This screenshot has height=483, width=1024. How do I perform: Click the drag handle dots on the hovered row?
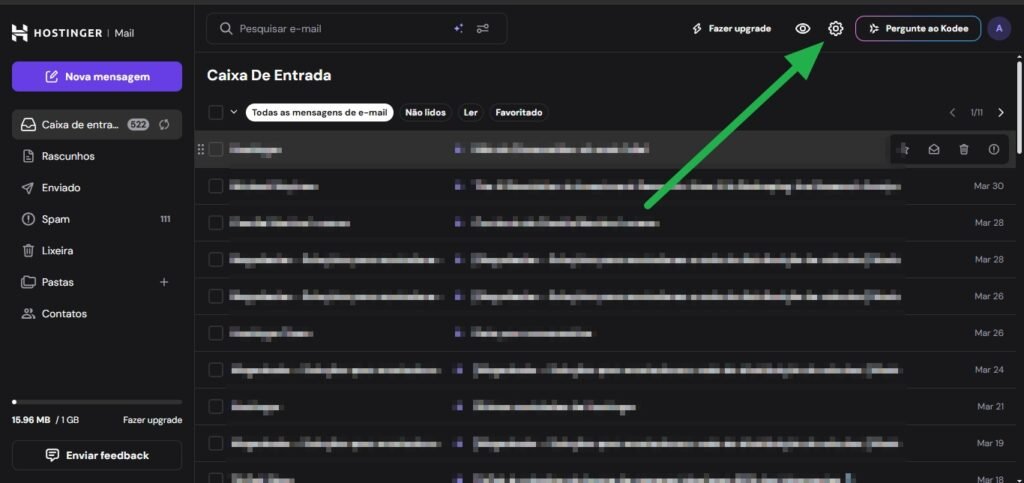pyautogui.click(x=200, y=149)
